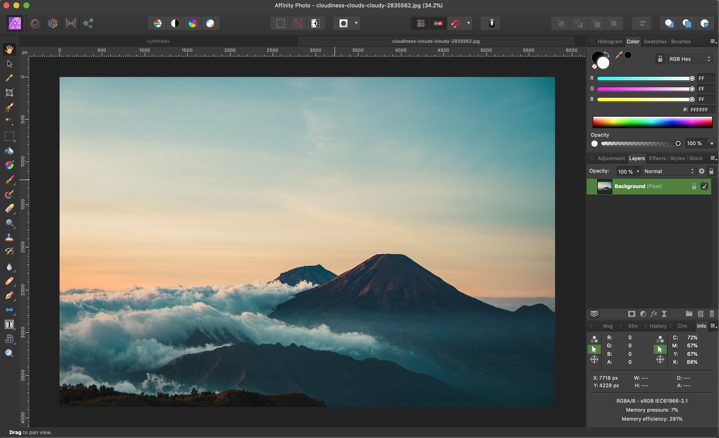
Task: Activate the View hand tool
Action: pos(9,49)
